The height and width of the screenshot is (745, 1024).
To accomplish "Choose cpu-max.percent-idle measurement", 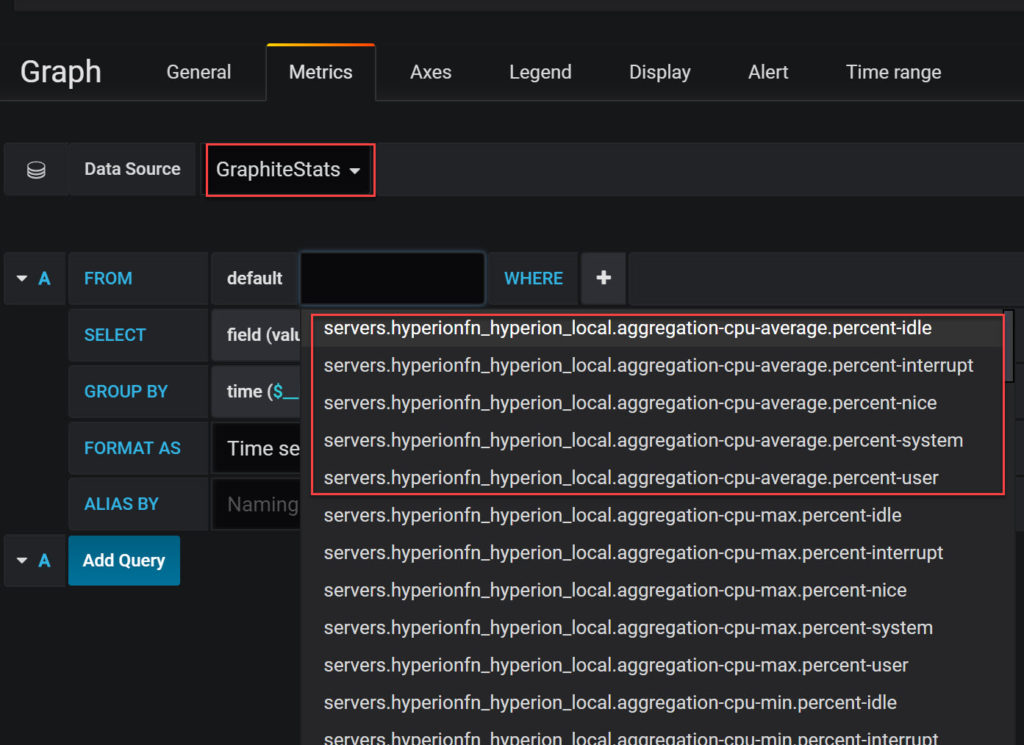I will pyautogui.click(x=657, y=515).
